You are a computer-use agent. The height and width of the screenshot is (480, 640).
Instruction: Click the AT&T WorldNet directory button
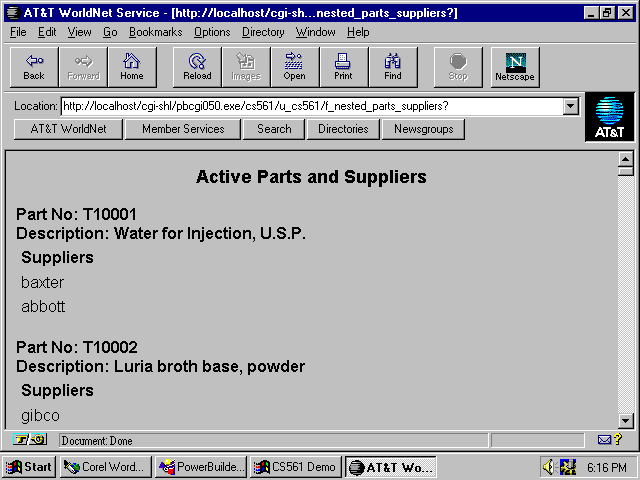pos(68,129)
